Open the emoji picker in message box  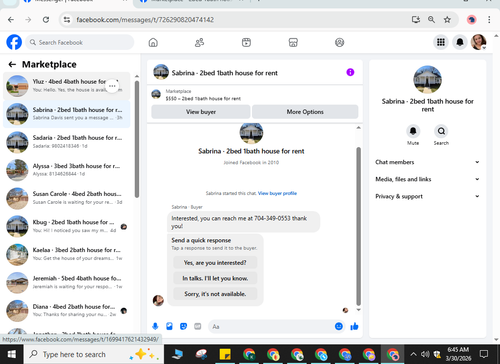[x=339, y=326]
